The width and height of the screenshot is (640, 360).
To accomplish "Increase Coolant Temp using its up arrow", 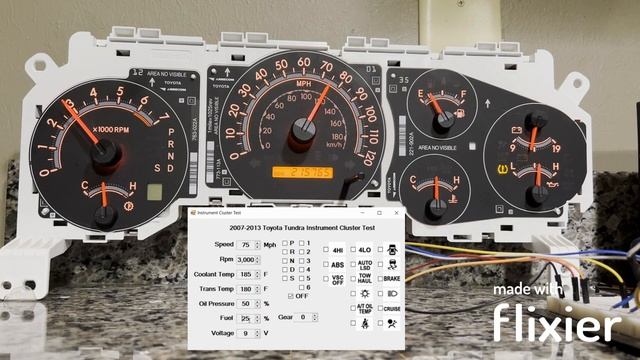I will [258, 272].
